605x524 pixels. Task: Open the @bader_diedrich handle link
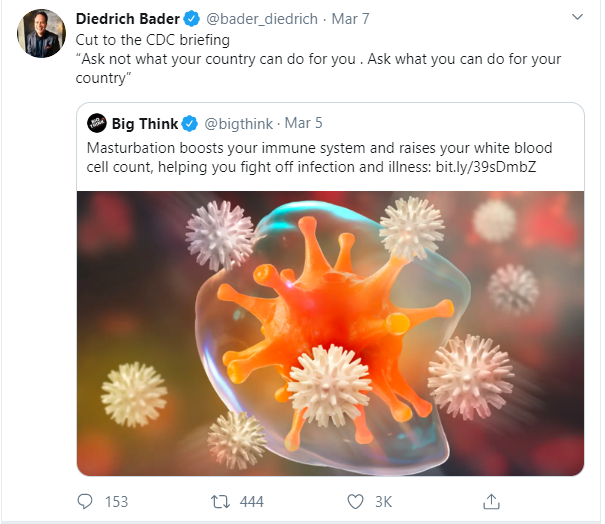(262, 19)
